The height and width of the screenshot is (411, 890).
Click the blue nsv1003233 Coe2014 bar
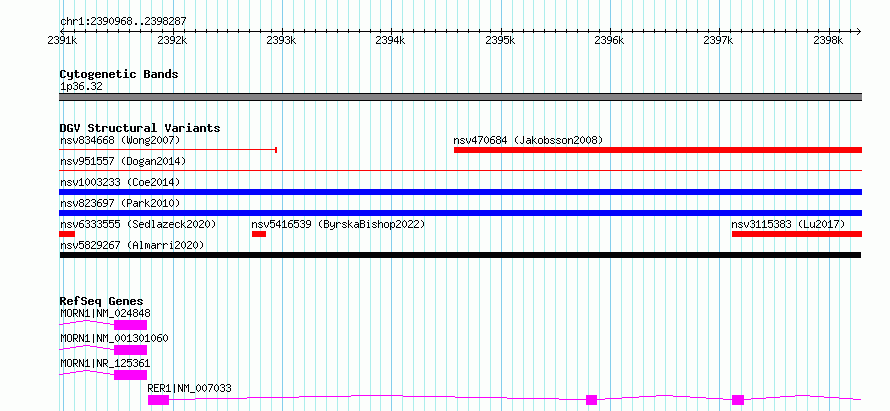[461, 192]
